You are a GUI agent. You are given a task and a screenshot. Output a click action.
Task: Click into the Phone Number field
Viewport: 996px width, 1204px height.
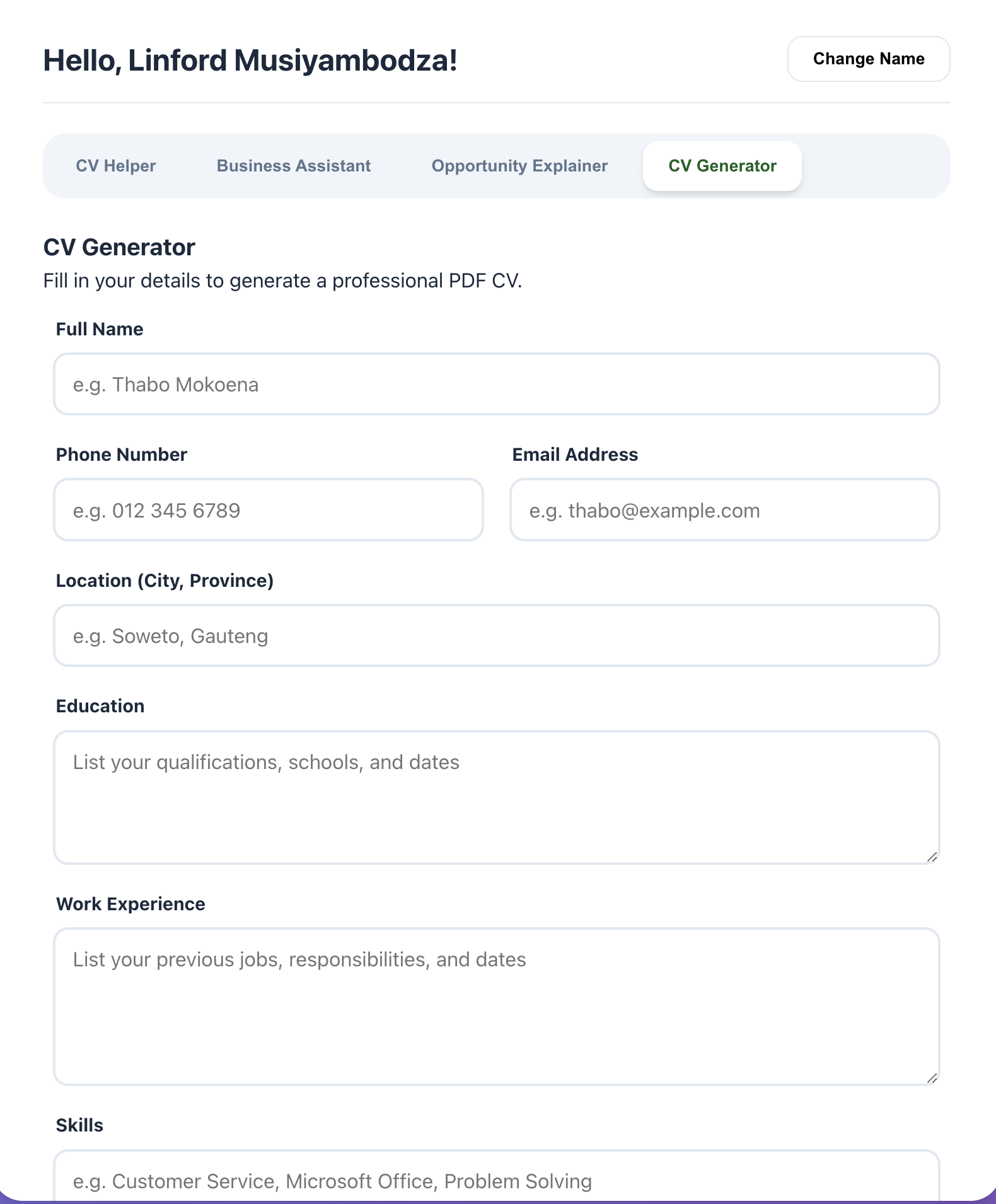[x=269, y=510]
